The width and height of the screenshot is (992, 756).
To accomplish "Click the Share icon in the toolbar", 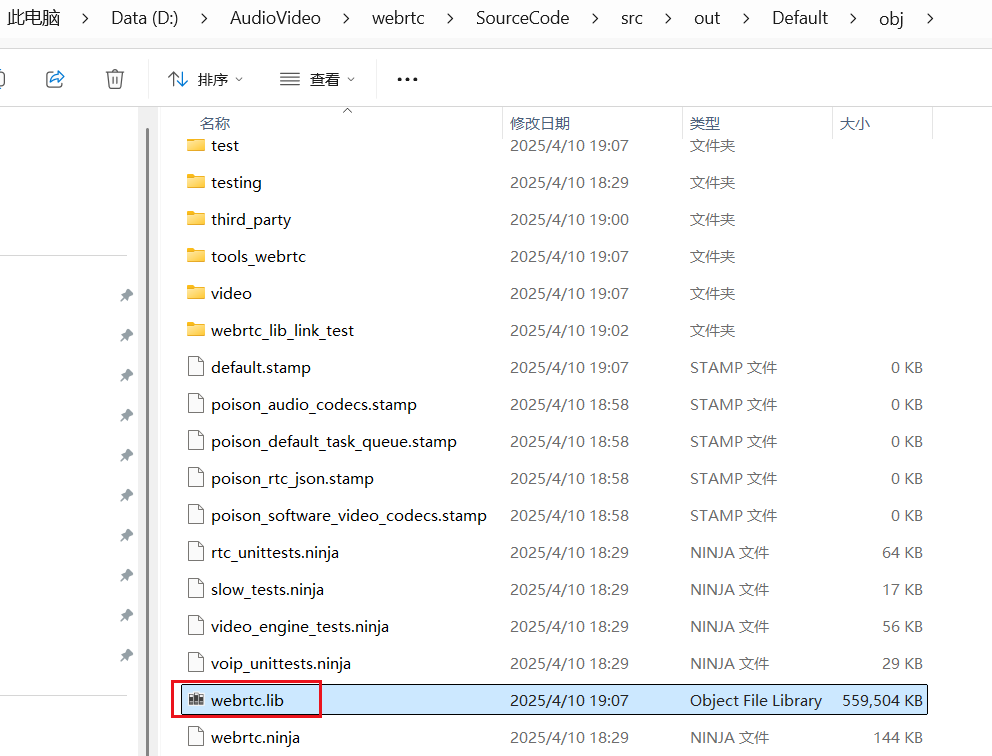I will [x=55, y=79].
